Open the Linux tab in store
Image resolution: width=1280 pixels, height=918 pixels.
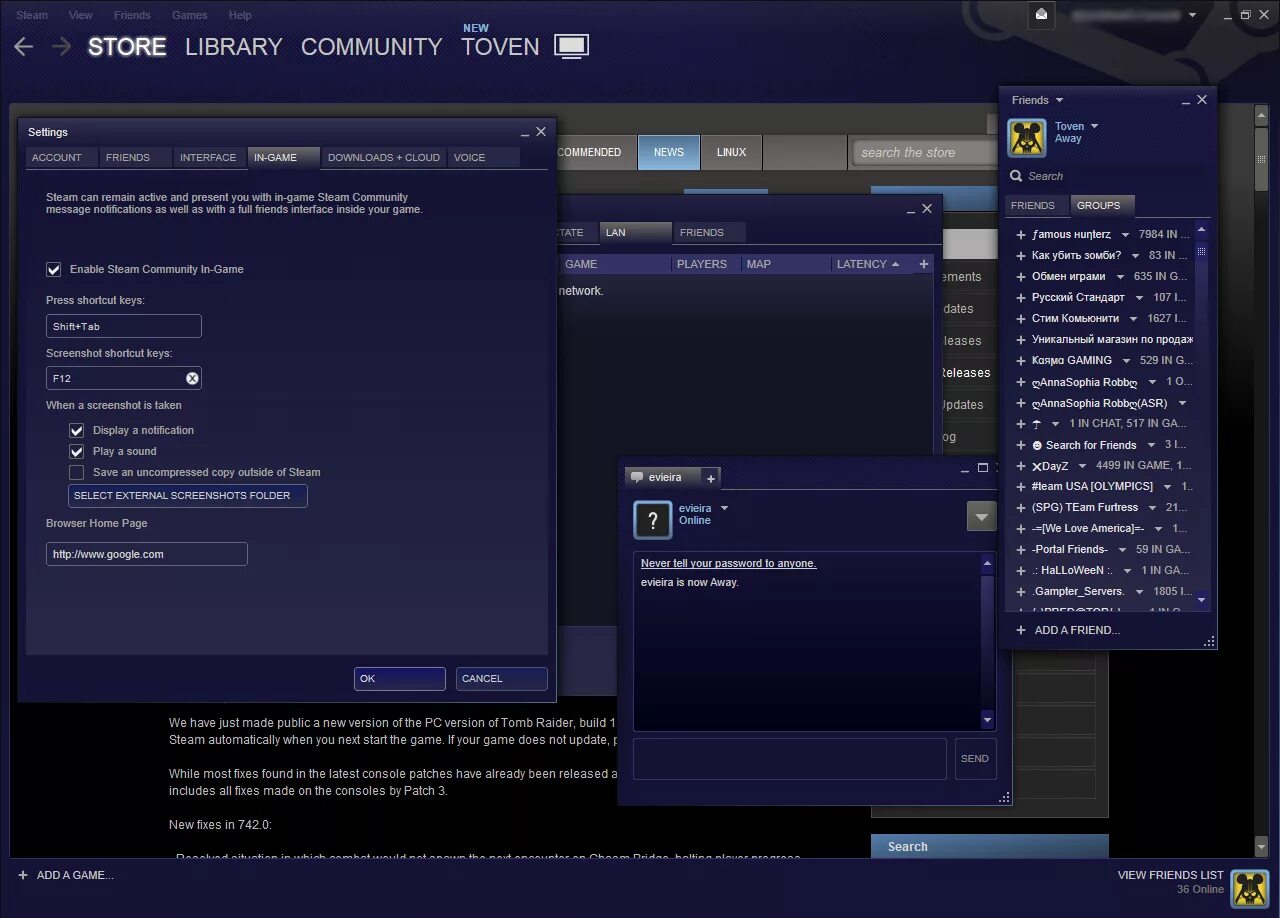pyautogui.click(x=731, y=152)
